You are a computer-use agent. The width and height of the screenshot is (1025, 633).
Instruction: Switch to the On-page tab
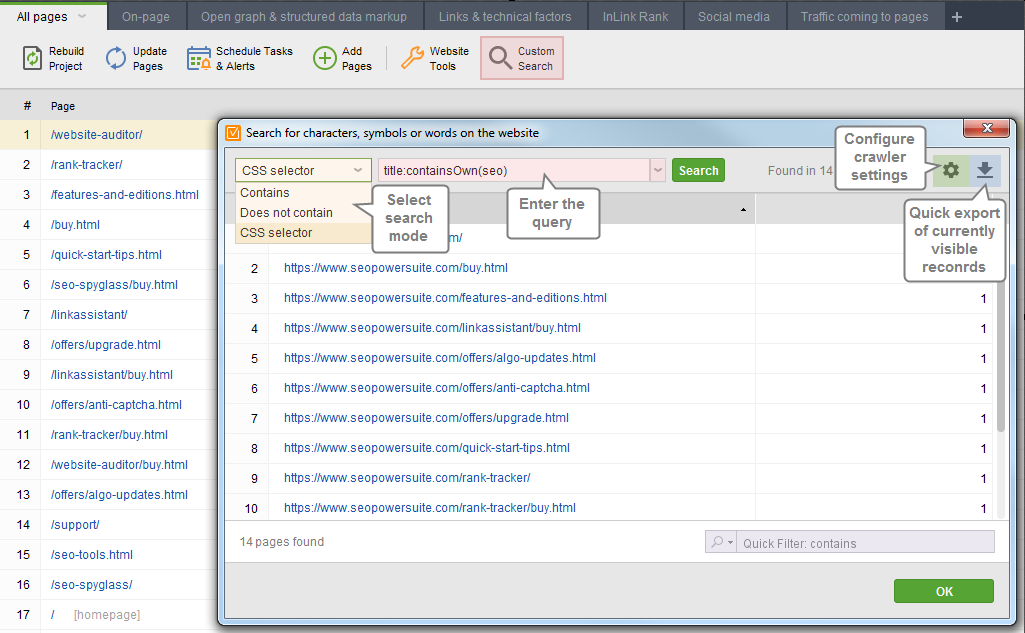pyautogui.click(x=146, y=16)
